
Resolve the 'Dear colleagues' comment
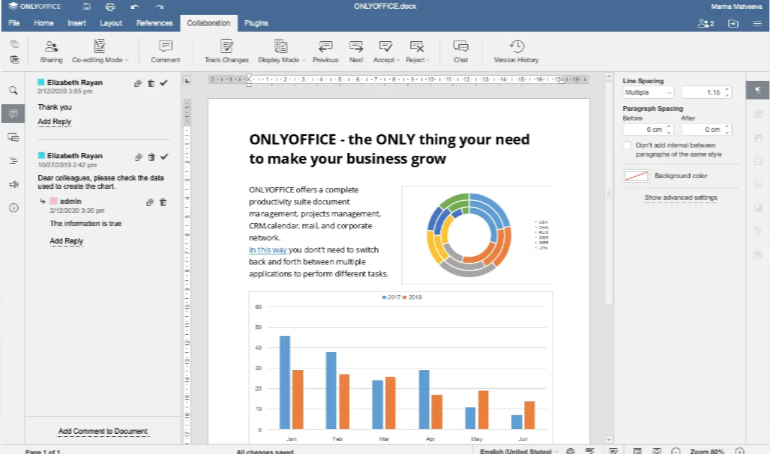[x=165, y=157]
